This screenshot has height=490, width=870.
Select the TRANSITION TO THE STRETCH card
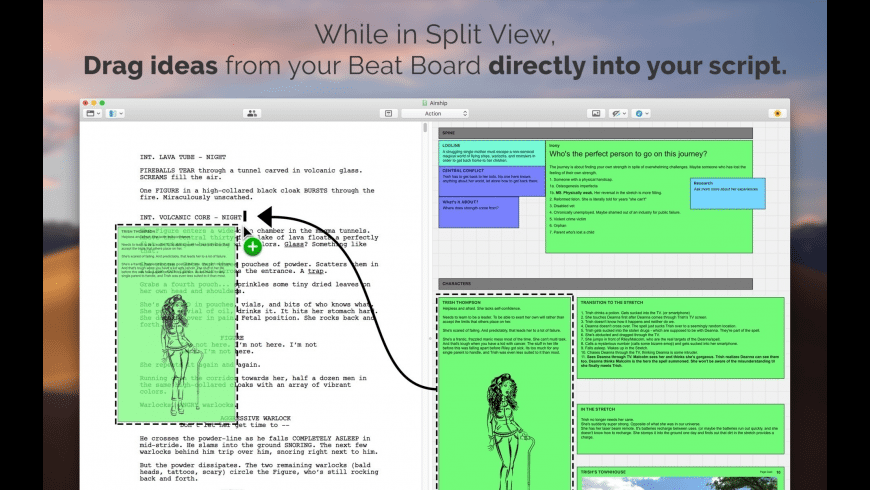coord(681,338)
